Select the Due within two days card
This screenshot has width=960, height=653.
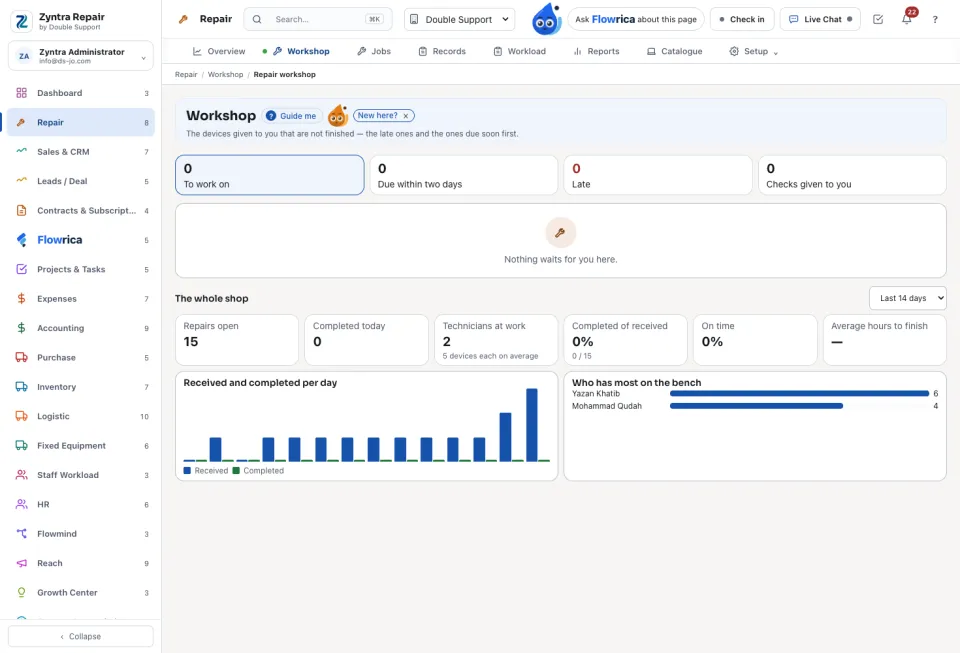point(463,175)
